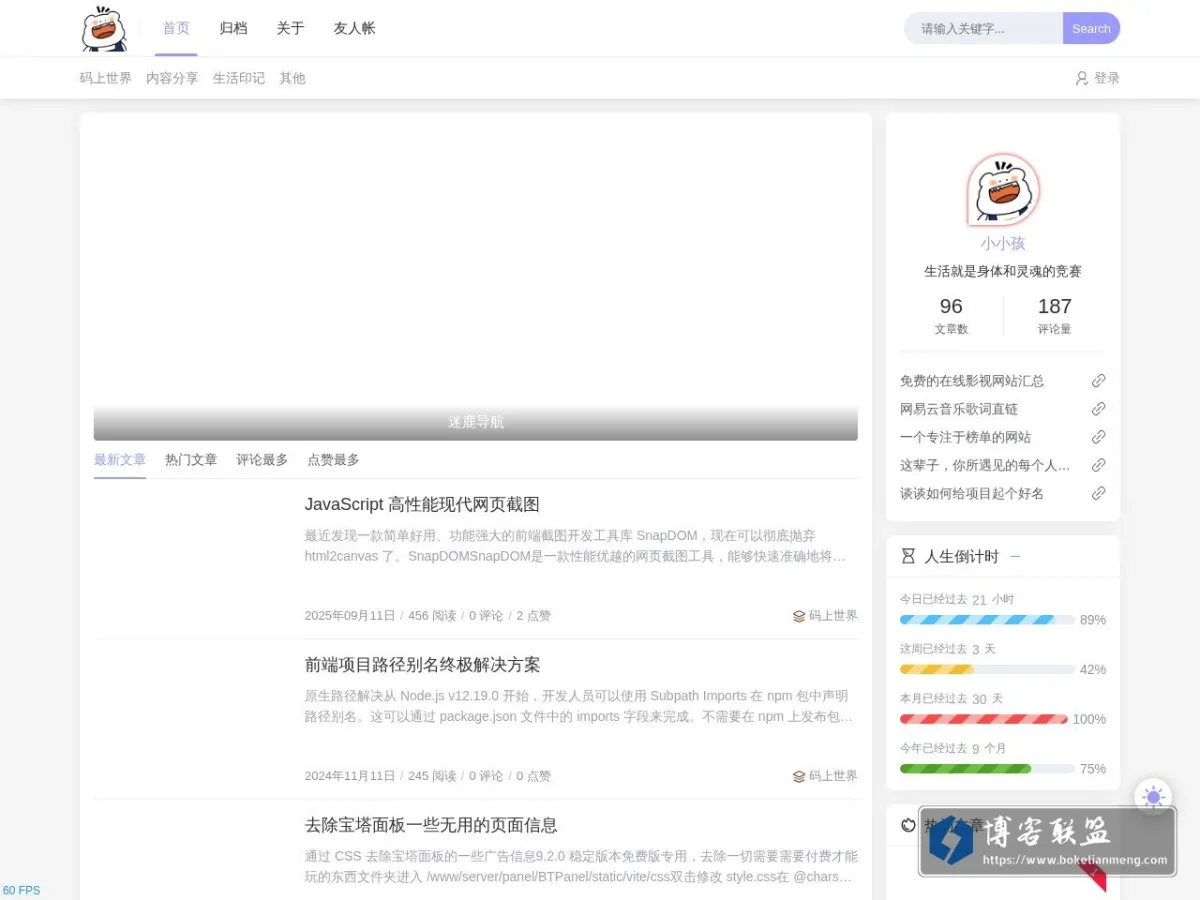The width and height of the screenshot is (1200, 900).
Task: Click the 96 文章数 stat
Action: tap(951, 316)
